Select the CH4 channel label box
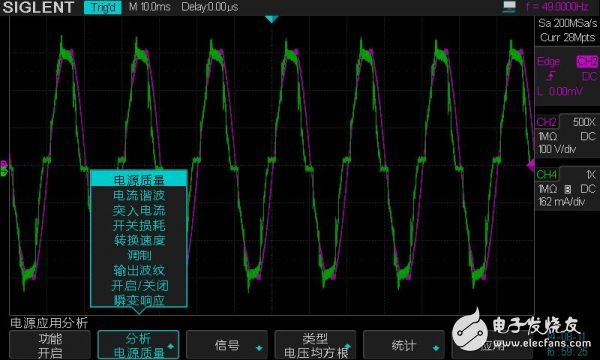The height and width of the screenshot is (360, 600). click(x=547, y=174)
